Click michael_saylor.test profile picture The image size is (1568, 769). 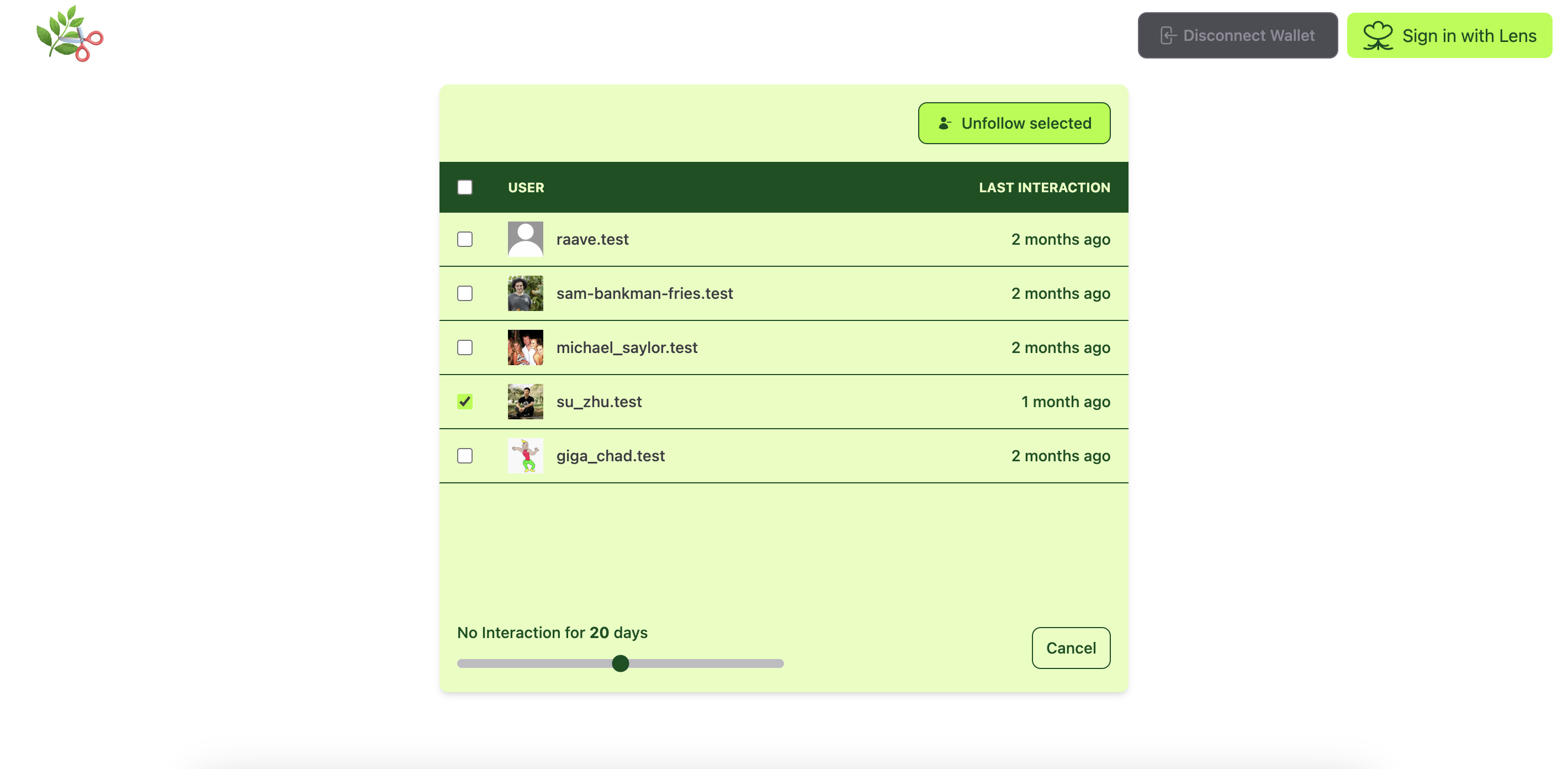(525, 347)
